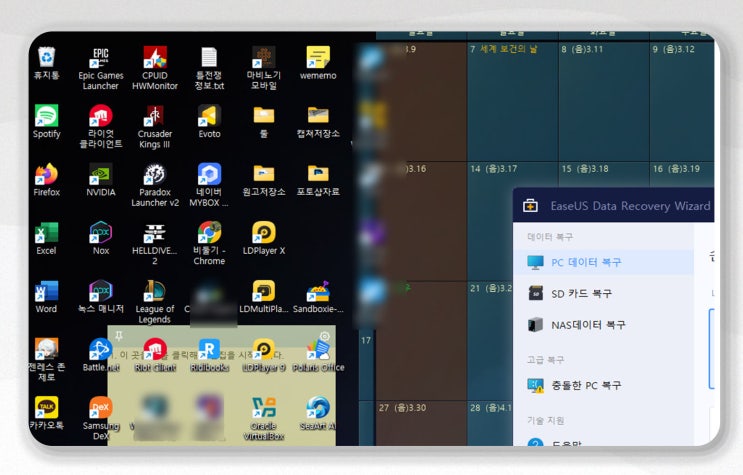The width and height of the screenshot is (743, 475).
Task: Open 녹스 매니저 shortcut
Action: [x=100, y=296]
